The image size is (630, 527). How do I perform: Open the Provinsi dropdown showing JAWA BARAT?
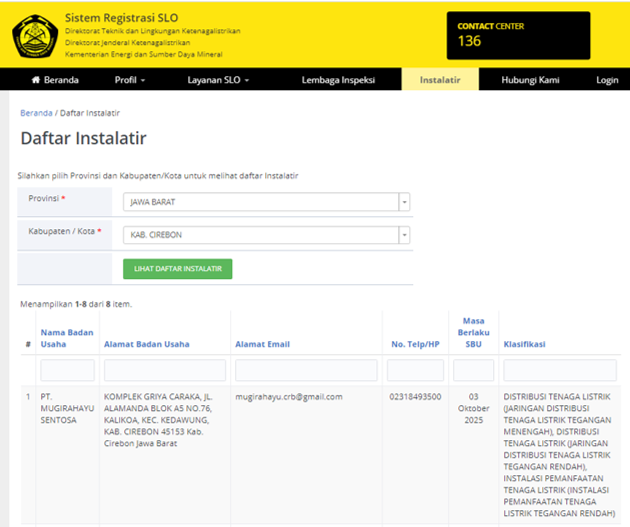click(x=266, y=202)
